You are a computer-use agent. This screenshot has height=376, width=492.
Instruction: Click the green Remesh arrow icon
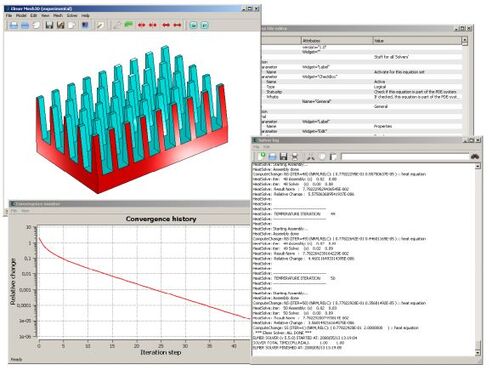click(x=128, y=25)
